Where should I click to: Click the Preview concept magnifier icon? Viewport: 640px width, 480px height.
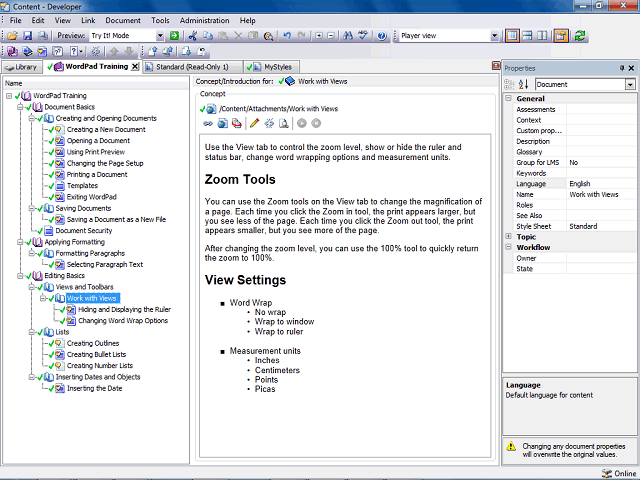coord(284,123)
